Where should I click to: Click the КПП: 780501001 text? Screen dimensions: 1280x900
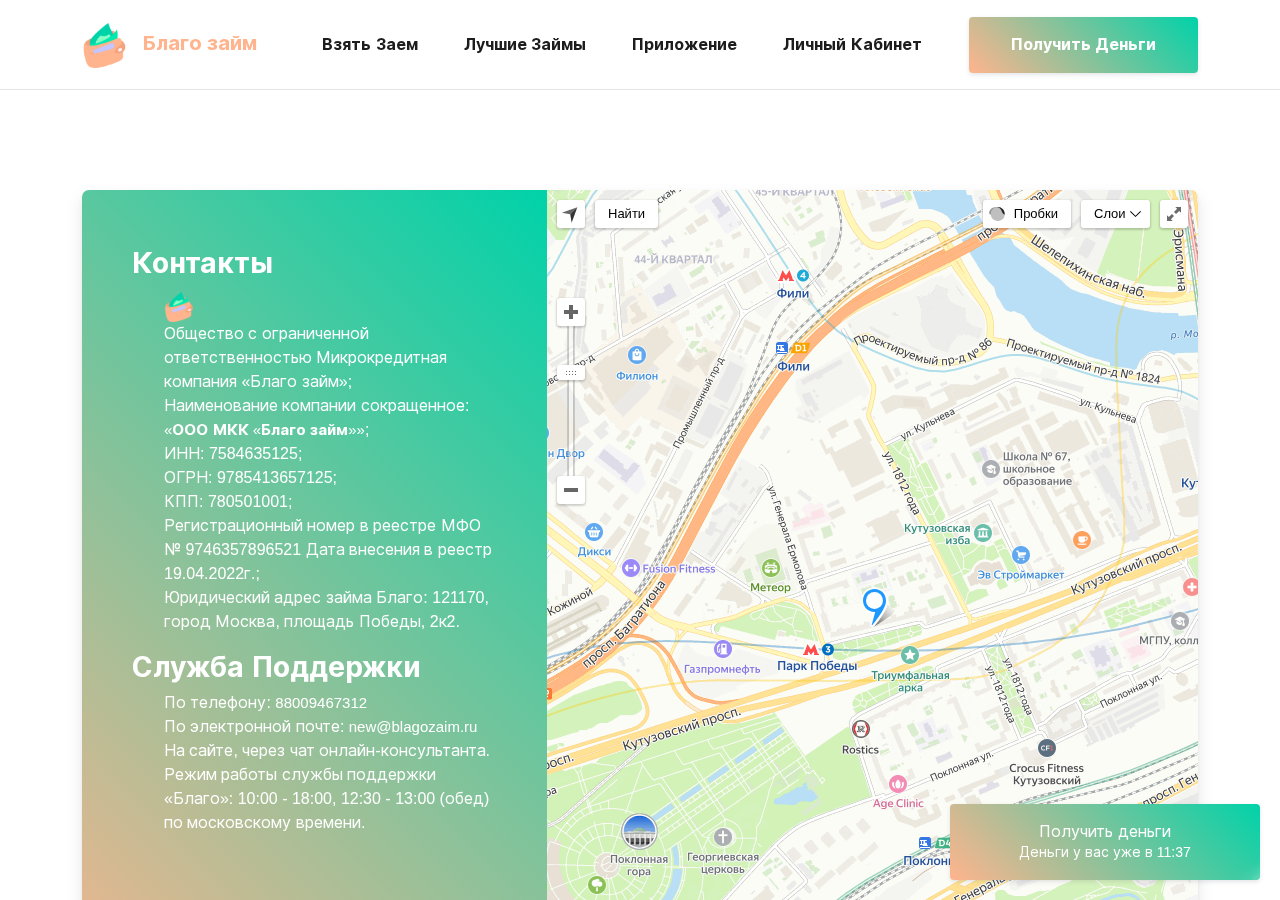pos(228,501)
